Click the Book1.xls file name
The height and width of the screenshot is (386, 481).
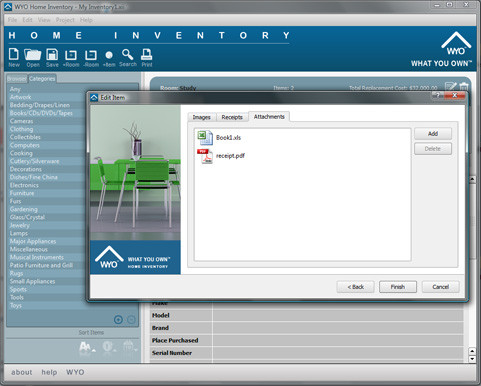point(228,138)
